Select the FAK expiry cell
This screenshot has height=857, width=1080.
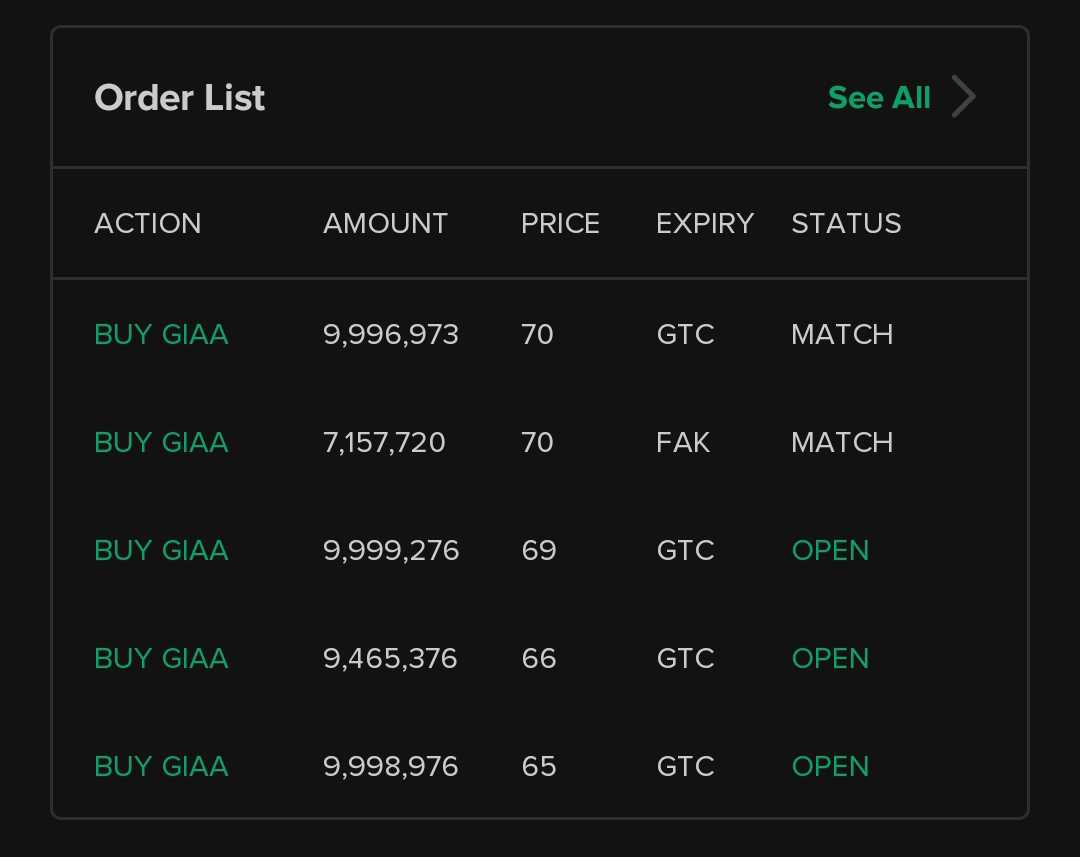(683, 442)
